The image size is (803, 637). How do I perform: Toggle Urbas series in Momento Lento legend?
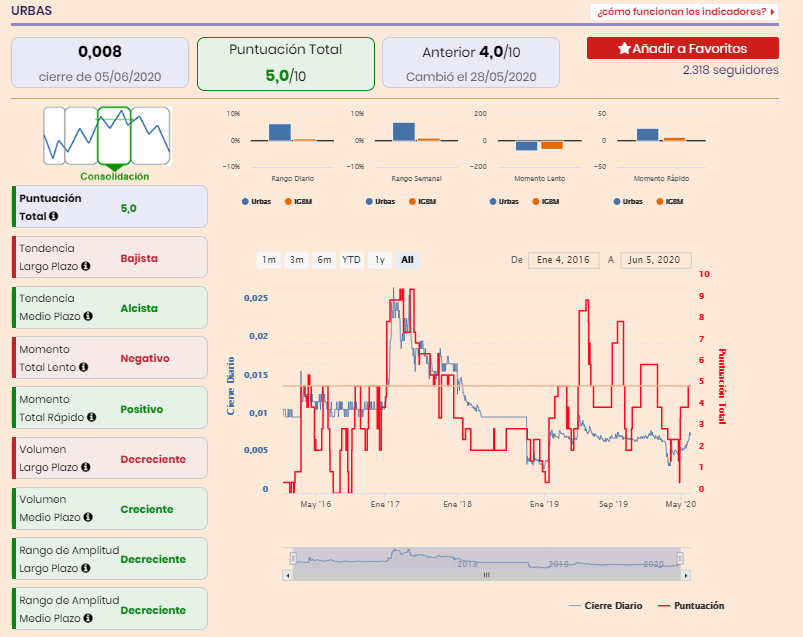(504, 202)
